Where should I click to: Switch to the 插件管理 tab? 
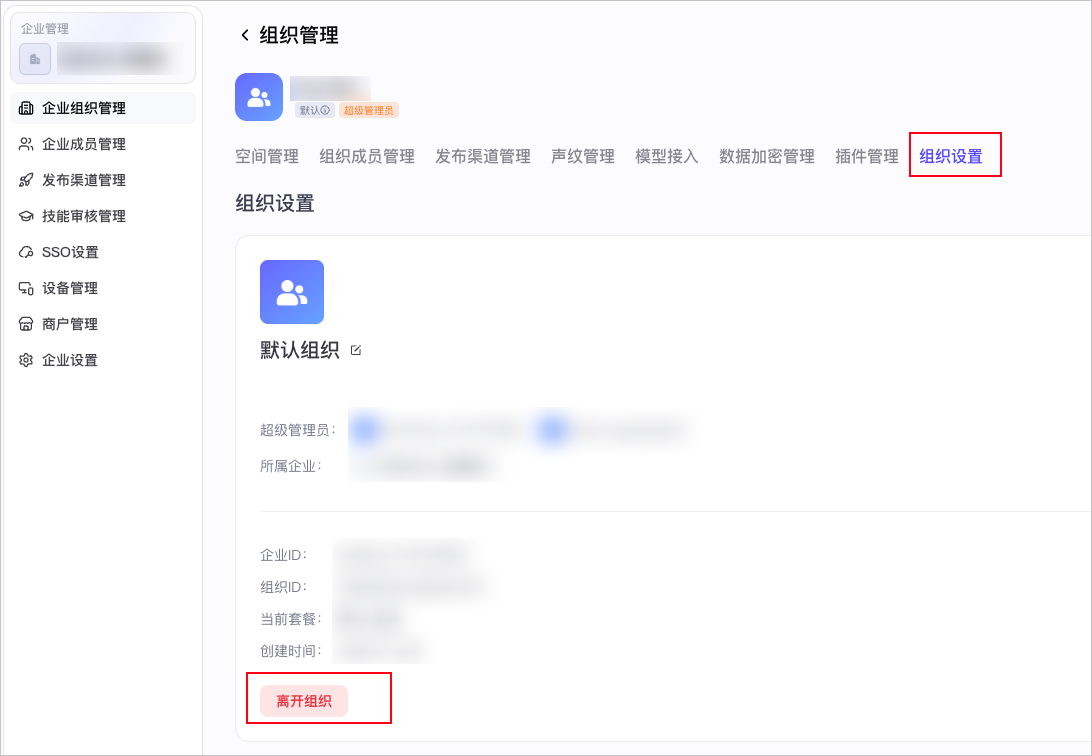click(x=867, y=156)
